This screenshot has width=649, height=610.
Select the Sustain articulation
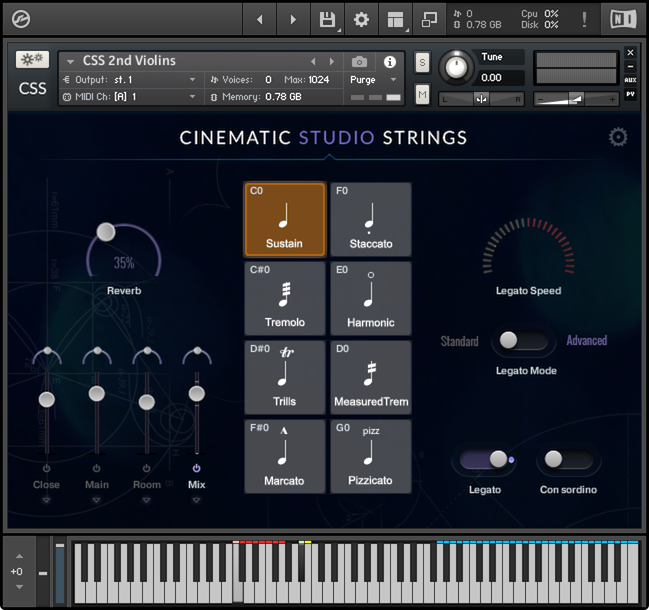click(284, 219)
